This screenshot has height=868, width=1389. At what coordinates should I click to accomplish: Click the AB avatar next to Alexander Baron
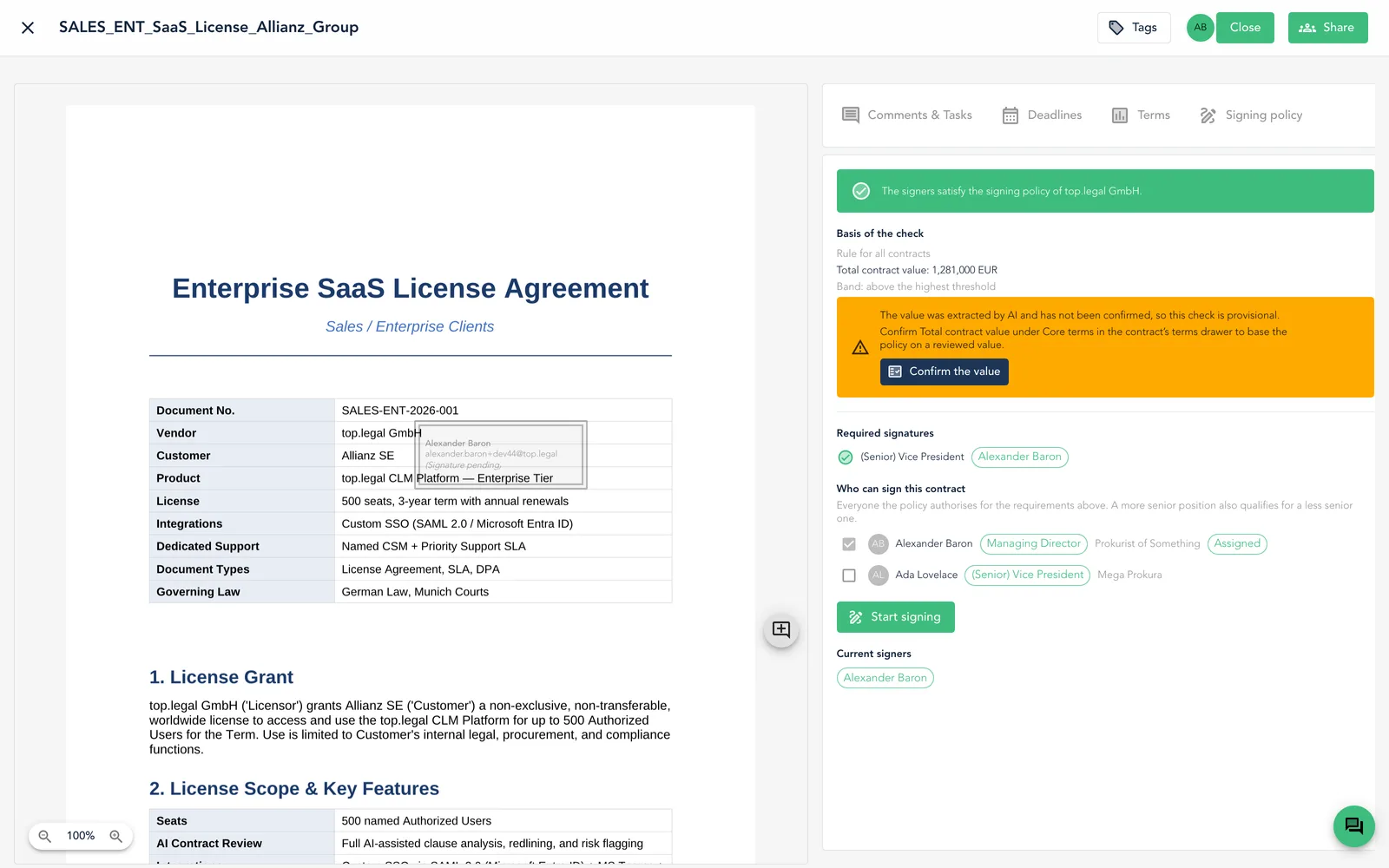pos(879,544)
